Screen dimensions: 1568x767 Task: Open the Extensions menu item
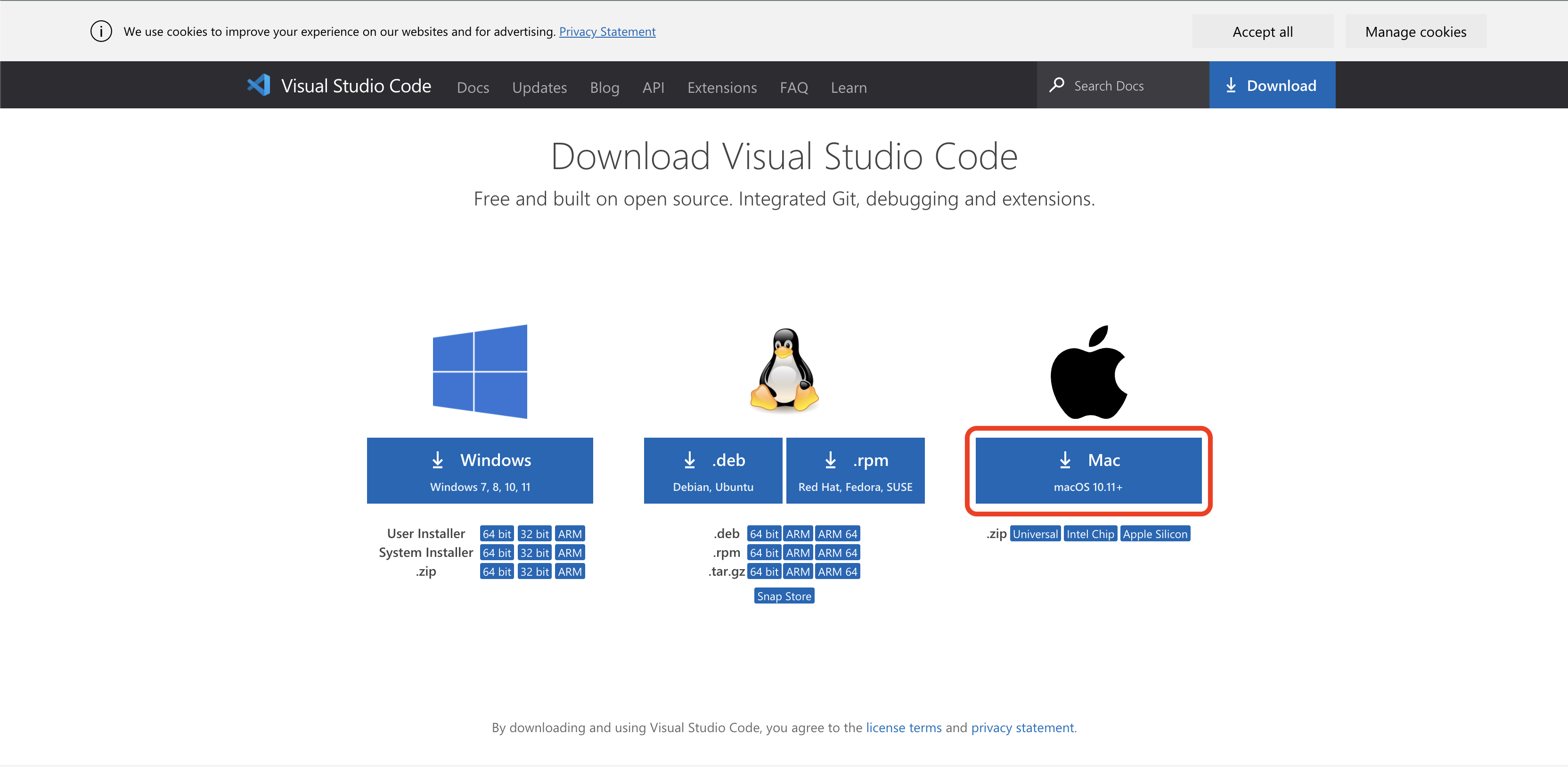pos(722,88)
